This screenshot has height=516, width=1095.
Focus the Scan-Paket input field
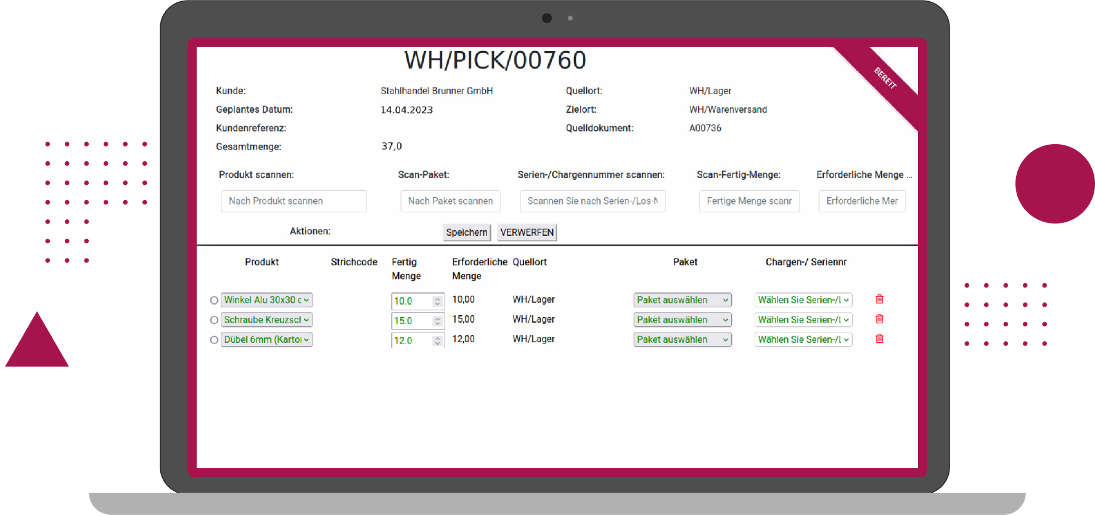pyautogui.click(x=450, y=201)
